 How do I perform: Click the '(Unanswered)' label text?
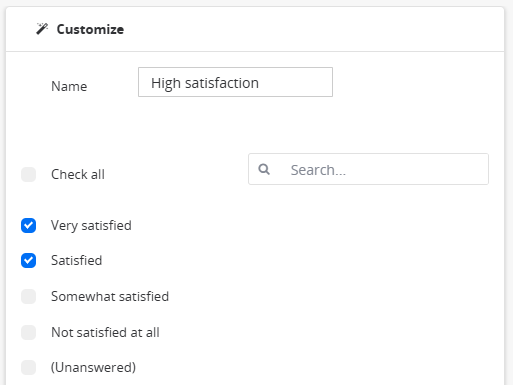click(93, 367)
